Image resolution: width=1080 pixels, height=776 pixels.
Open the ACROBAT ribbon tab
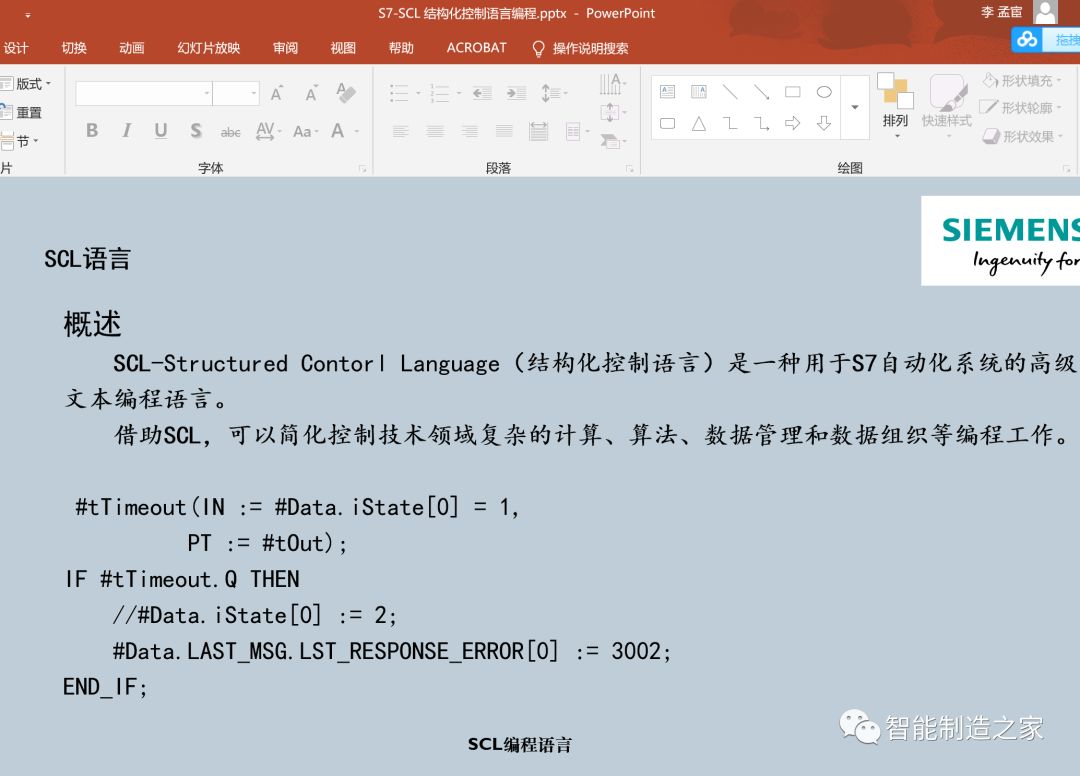pos(476,47)
